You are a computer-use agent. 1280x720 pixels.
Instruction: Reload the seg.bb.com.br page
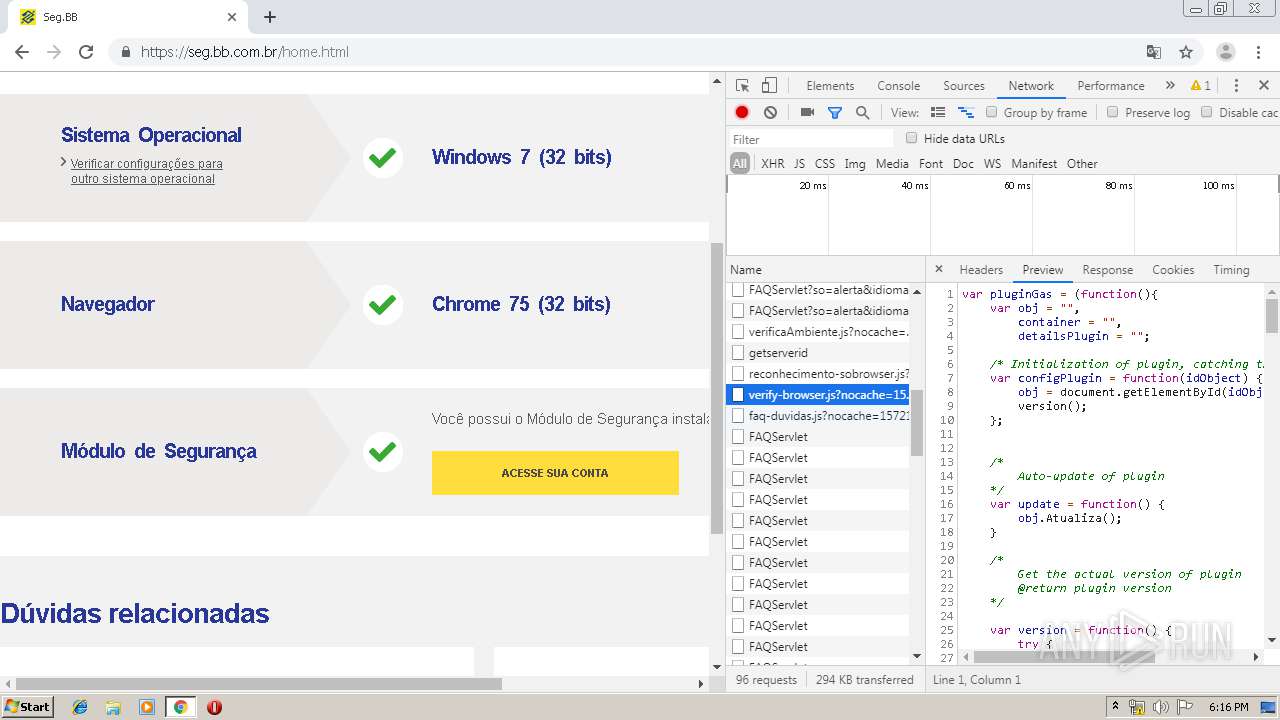(x=86, y=52)
